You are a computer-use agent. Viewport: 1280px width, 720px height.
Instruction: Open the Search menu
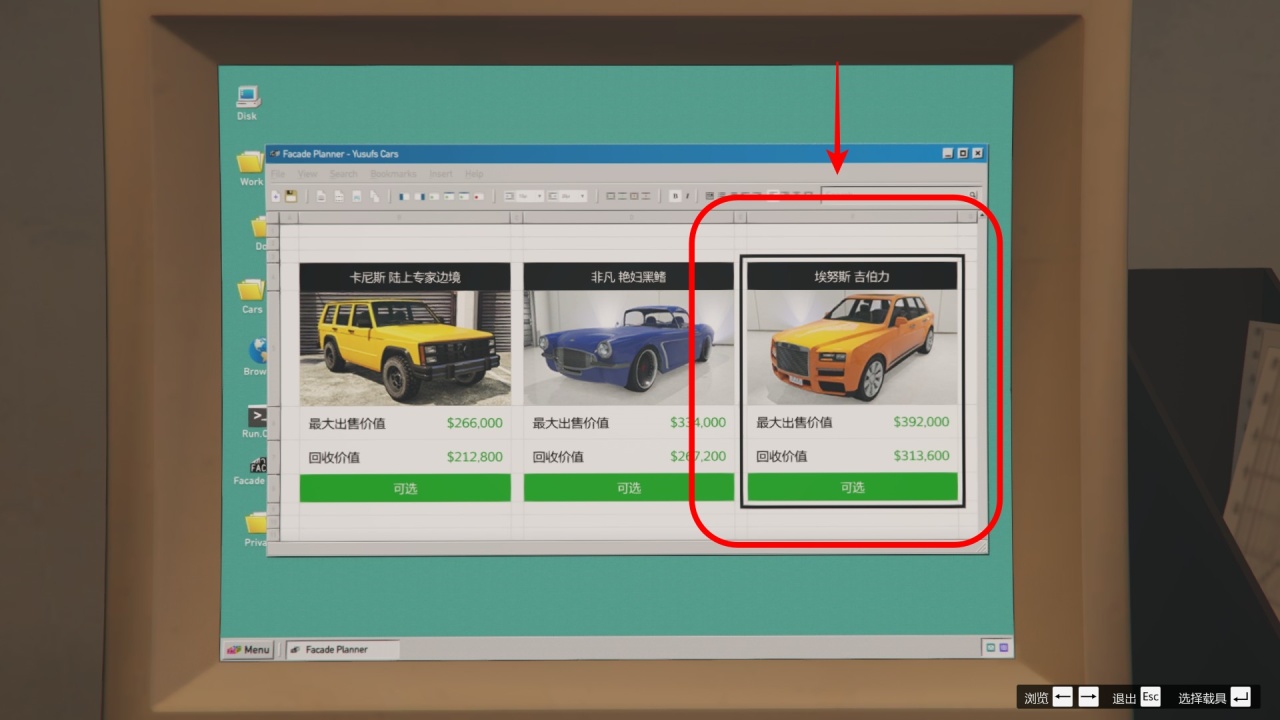tap(343, 174)
